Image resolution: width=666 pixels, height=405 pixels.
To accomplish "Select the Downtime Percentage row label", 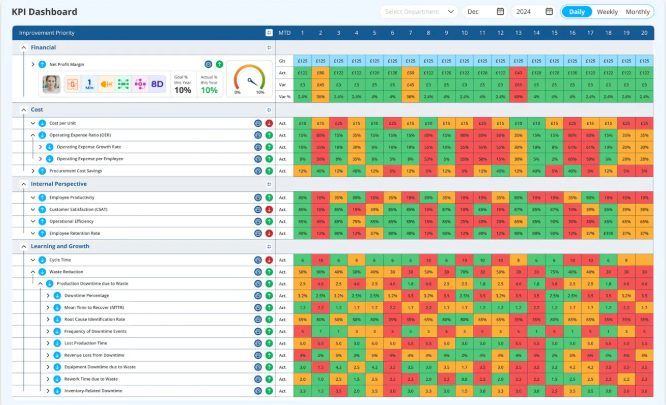I will pyautogui.click(x=84, y=295).
